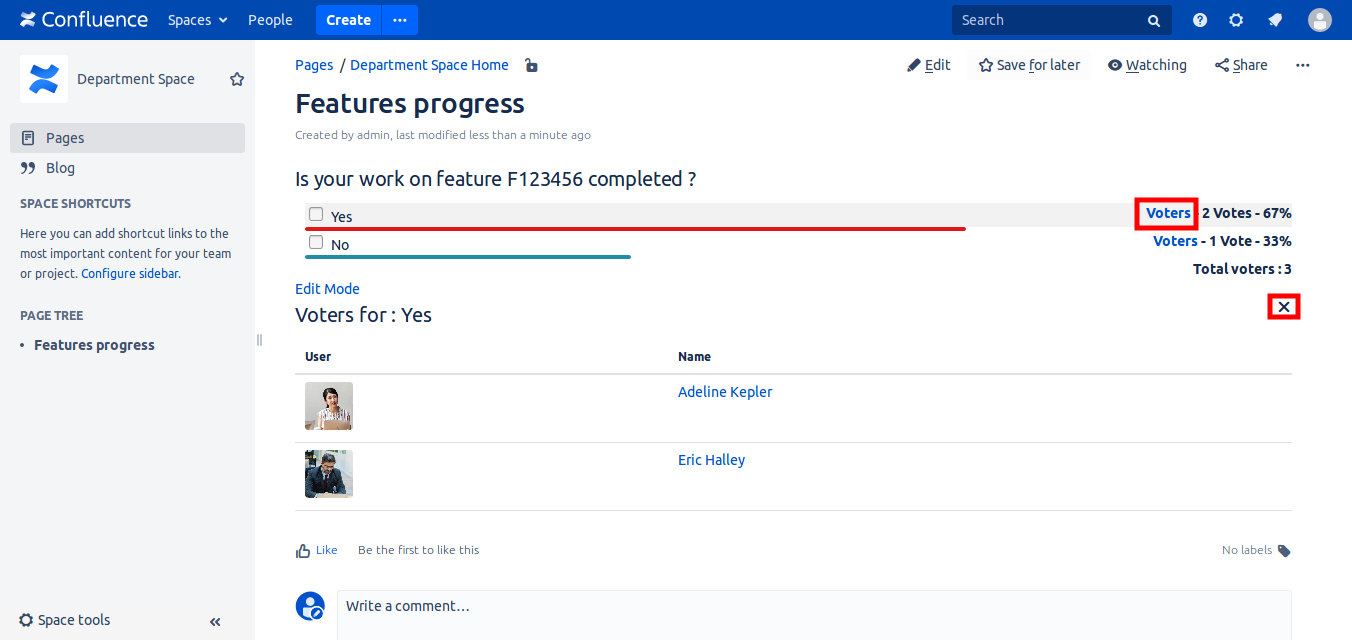
Task: Star the Department Space as favourite
Action: pos(237,79)
